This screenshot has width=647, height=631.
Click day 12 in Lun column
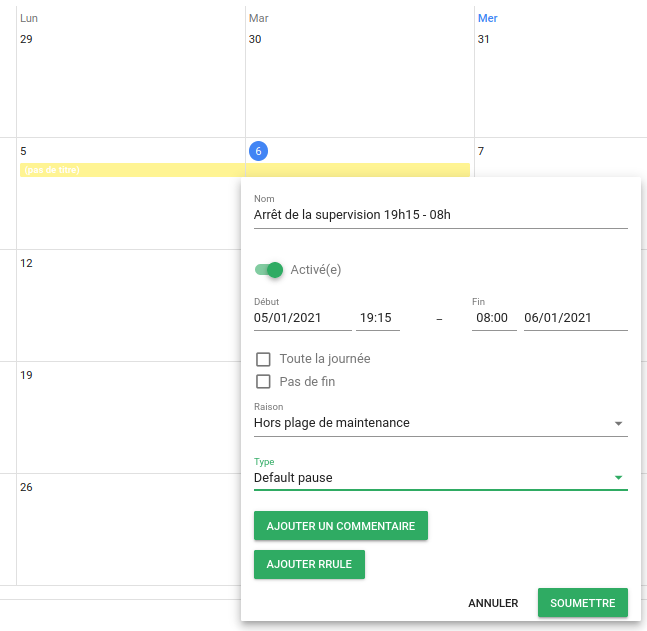(27, 263)
